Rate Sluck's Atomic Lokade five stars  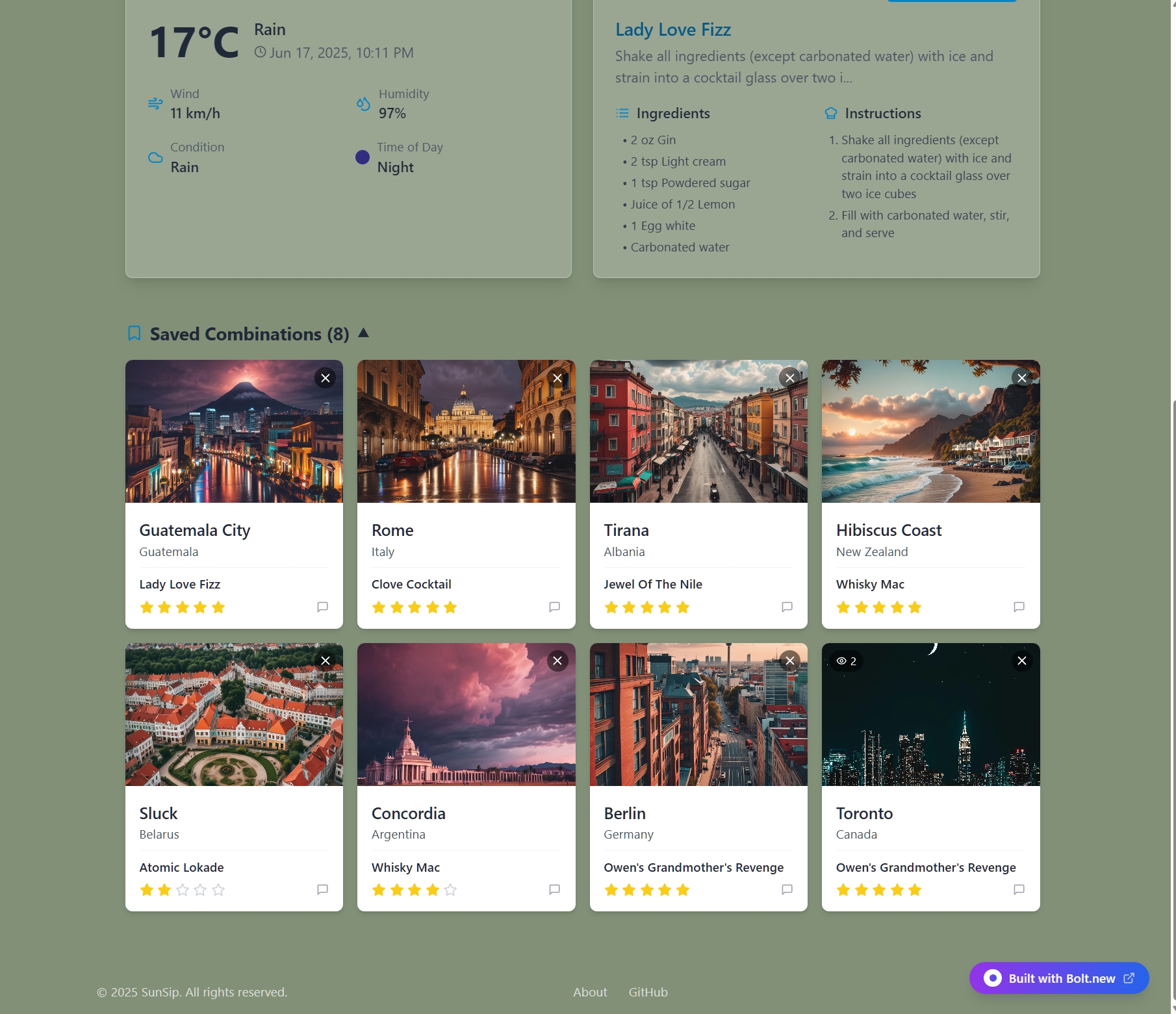[218, 890]
